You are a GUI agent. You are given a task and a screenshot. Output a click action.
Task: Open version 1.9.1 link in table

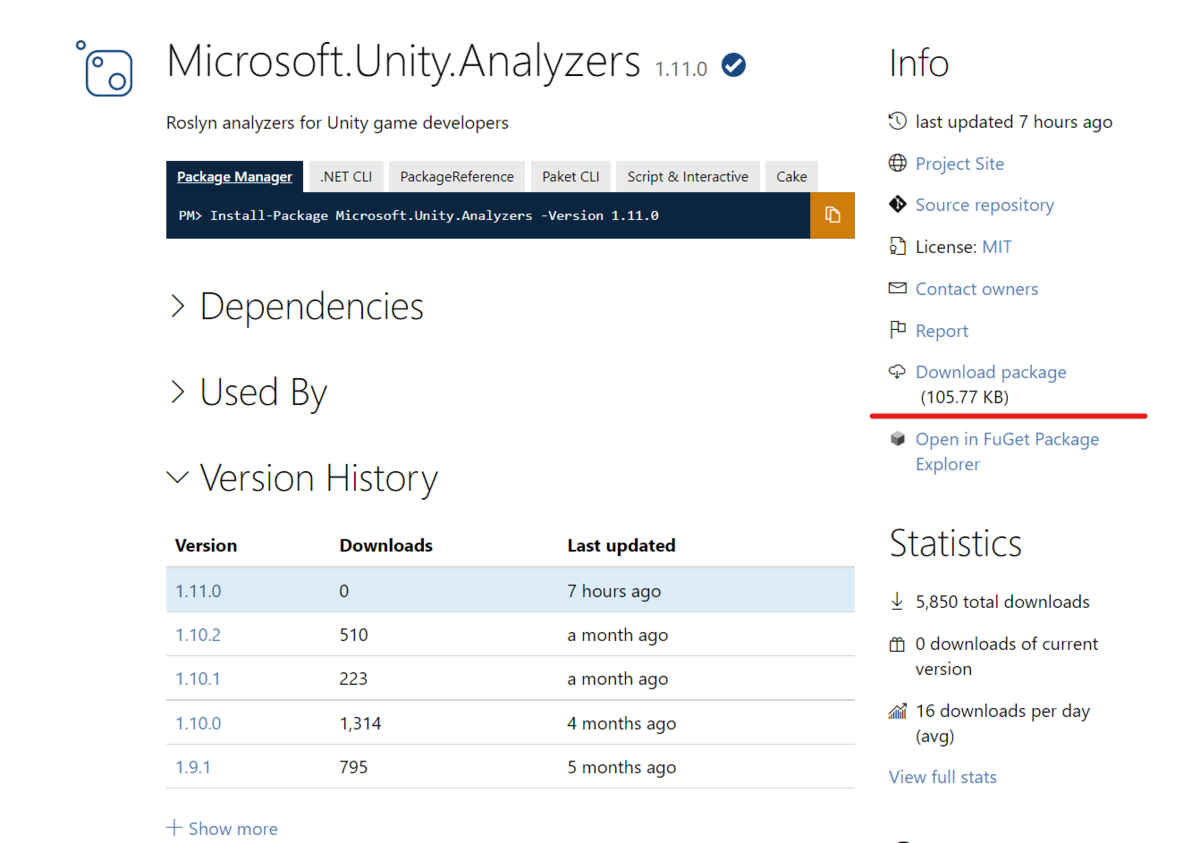point(193,767)
